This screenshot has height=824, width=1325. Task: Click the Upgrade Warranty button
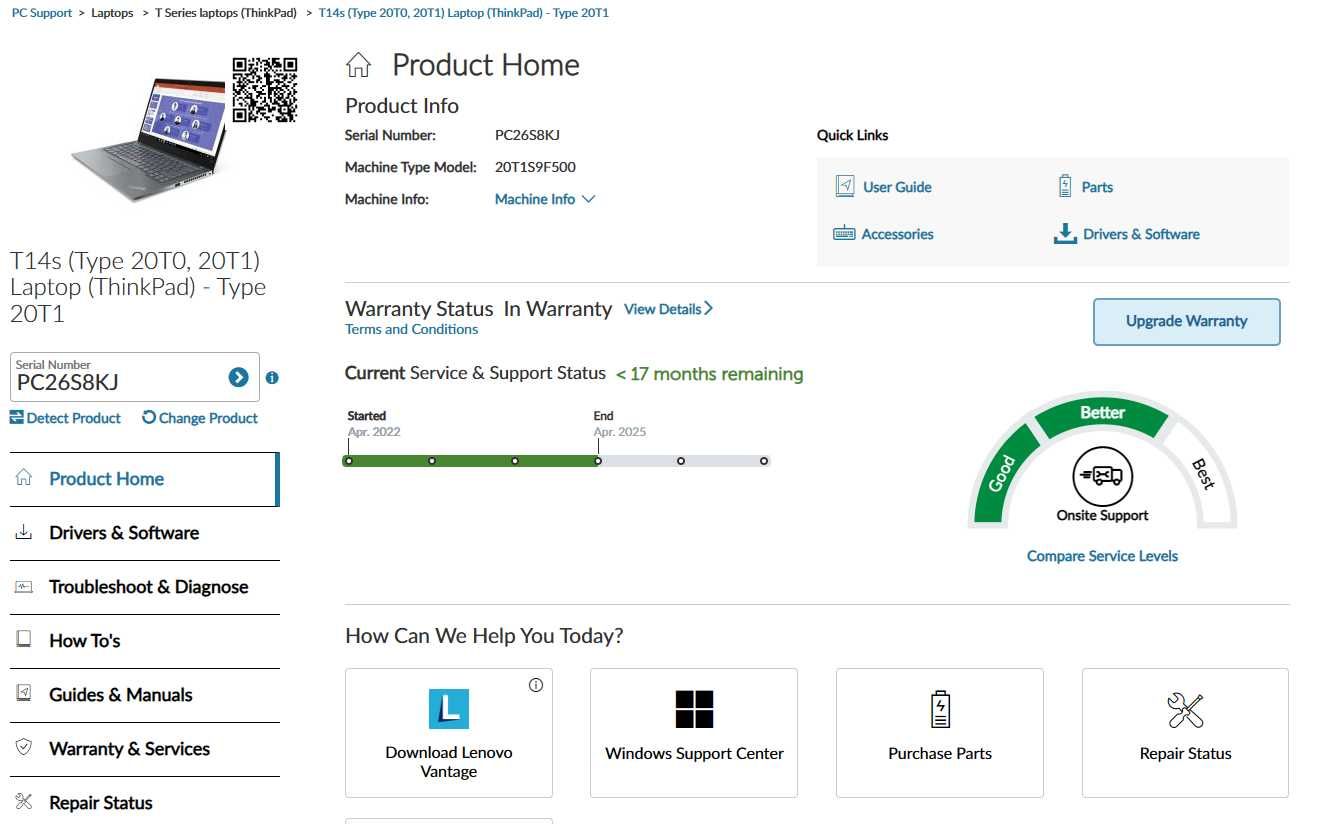tap(1186, 321)
